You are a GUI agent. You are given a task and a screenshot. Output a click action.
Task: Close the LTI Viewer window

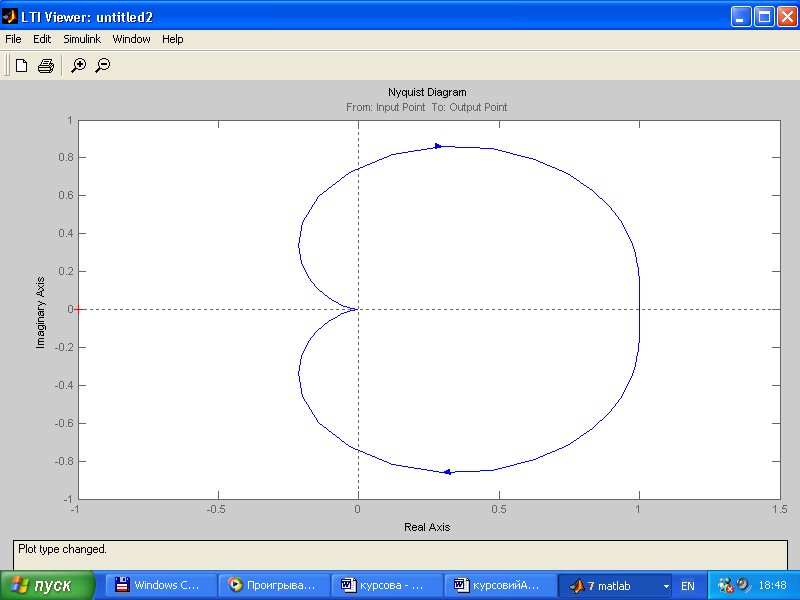pos(788,17)
